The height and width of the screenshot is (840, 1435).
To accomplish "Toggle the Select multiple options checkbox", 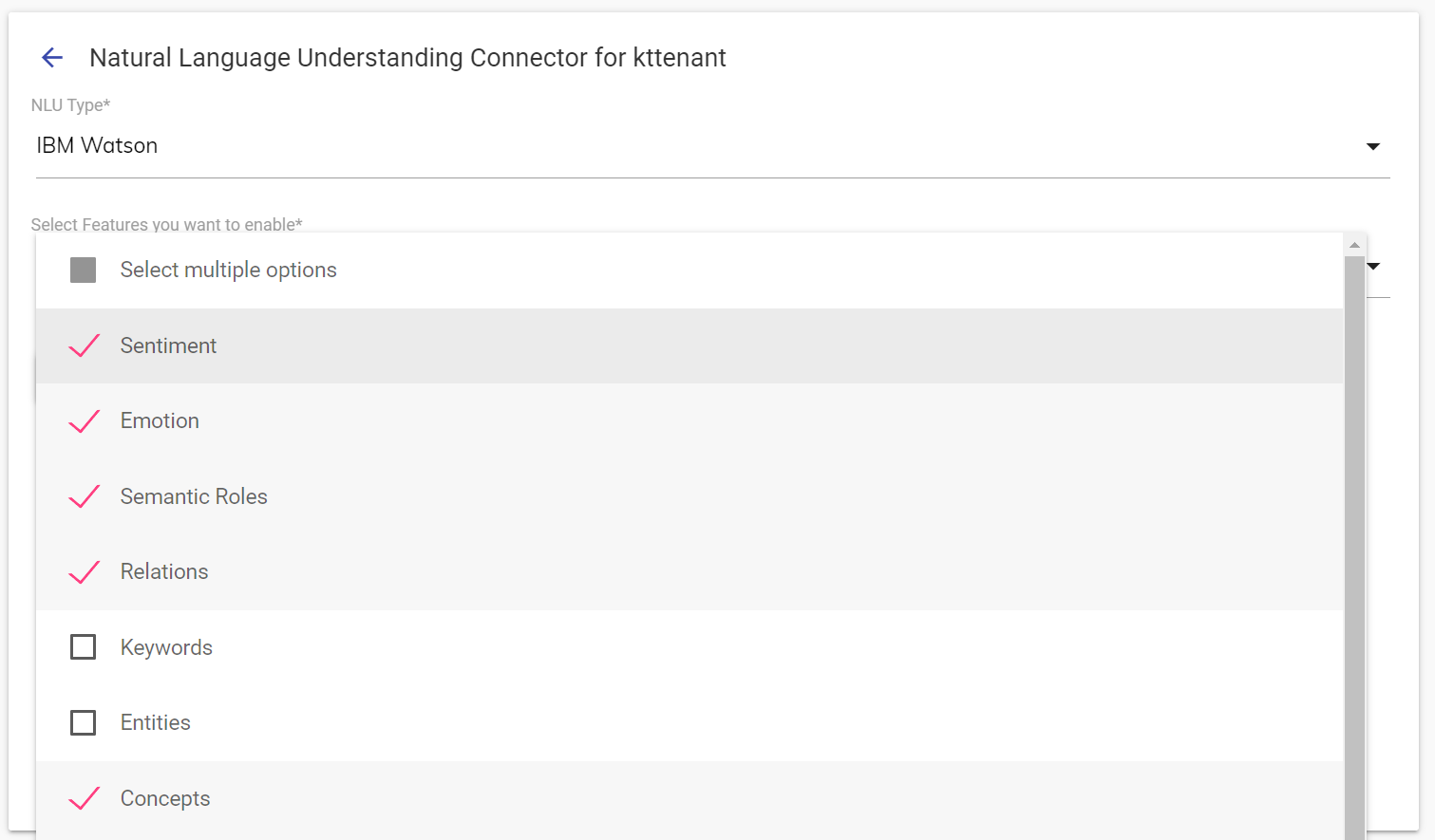I will point(84,271).
